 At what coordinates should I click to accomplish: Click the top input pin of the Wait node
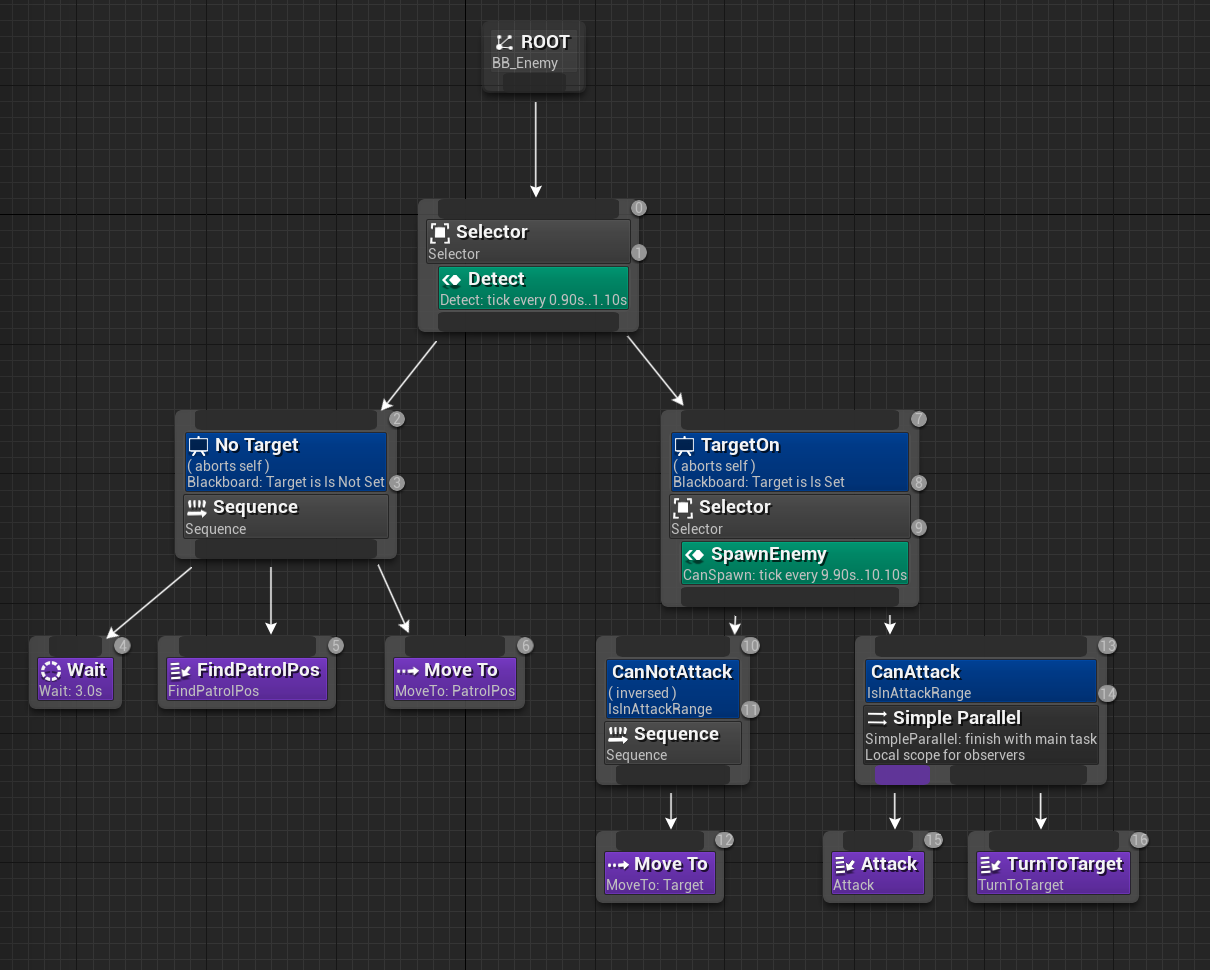[76, 646]
